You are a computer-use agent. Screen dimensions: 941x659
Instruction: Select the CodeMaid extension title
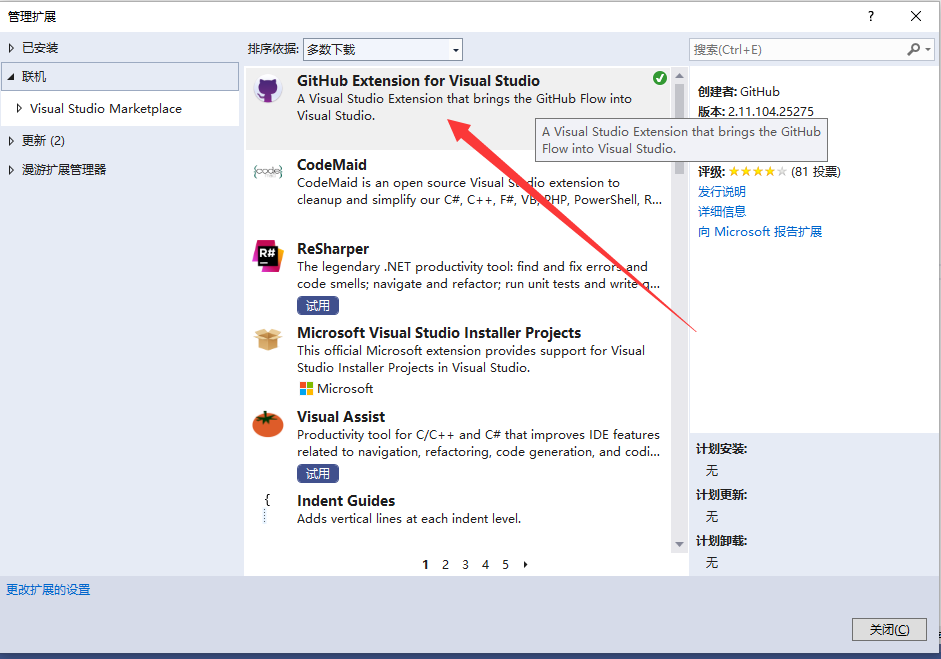pyautogui.click(x=332, y=165)
